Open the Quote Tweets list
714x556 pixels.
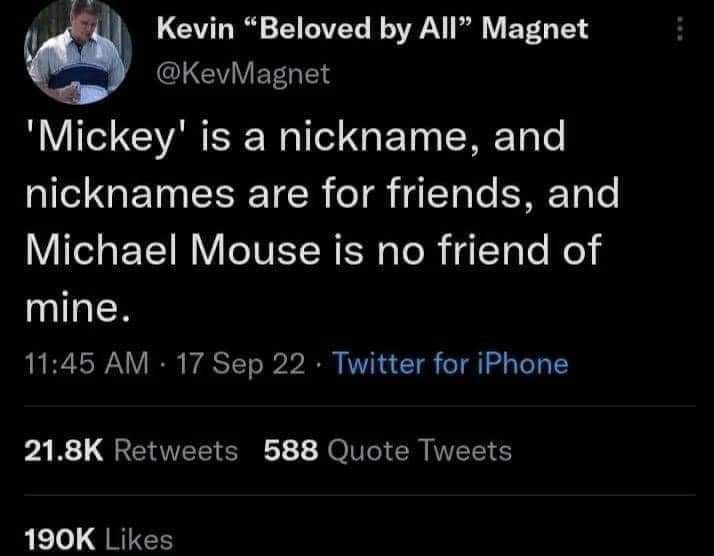[420, 451]
